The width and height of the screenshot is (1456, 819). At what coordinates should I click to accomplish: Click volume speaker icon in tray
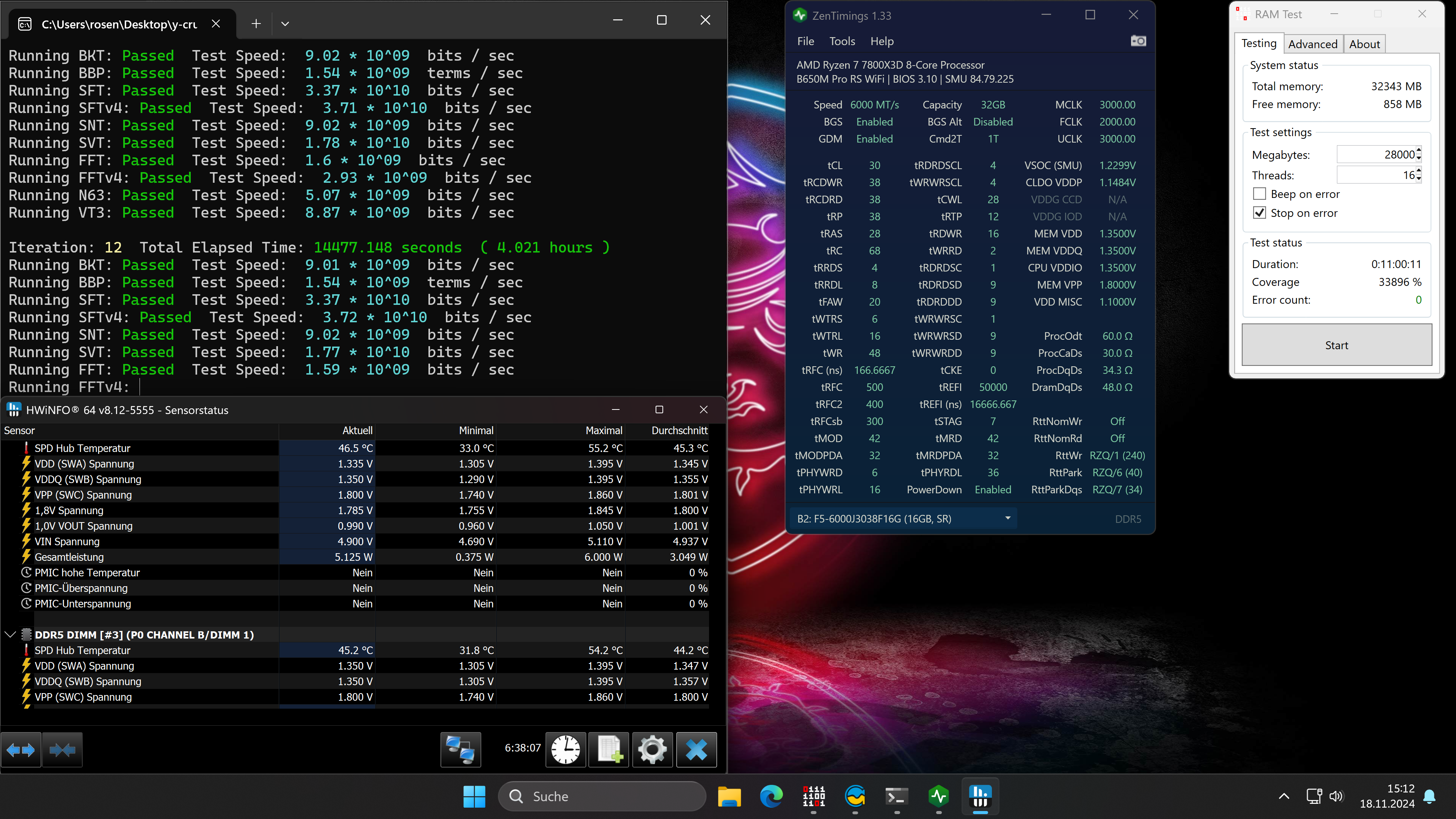(x=1336, y=796)
